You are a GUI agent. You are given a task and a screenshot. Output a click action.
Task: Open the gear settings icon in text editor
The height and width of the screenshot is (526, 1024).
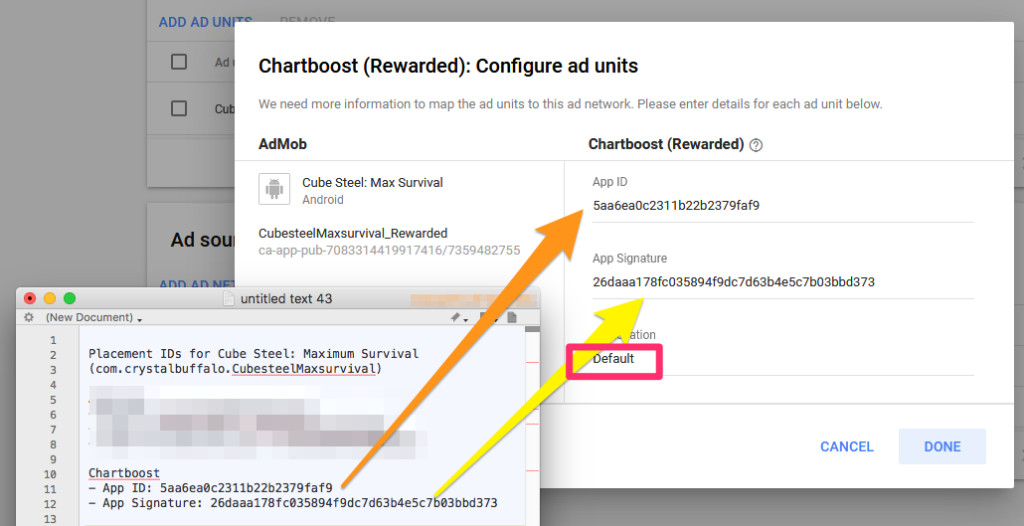point(28,317)
